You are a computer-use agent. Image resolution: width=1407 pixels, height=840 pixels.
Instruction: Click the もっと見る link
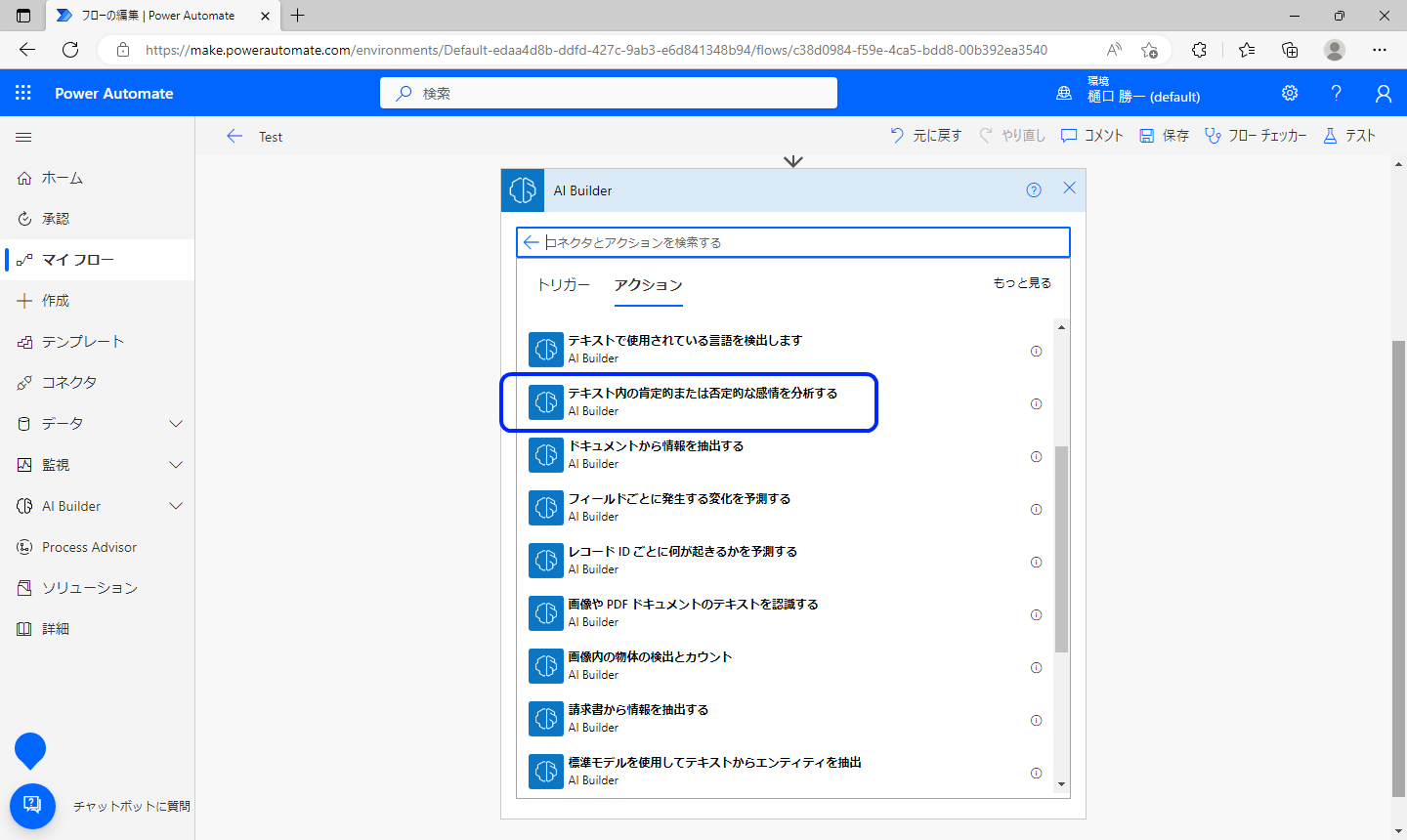(1022, 283)
